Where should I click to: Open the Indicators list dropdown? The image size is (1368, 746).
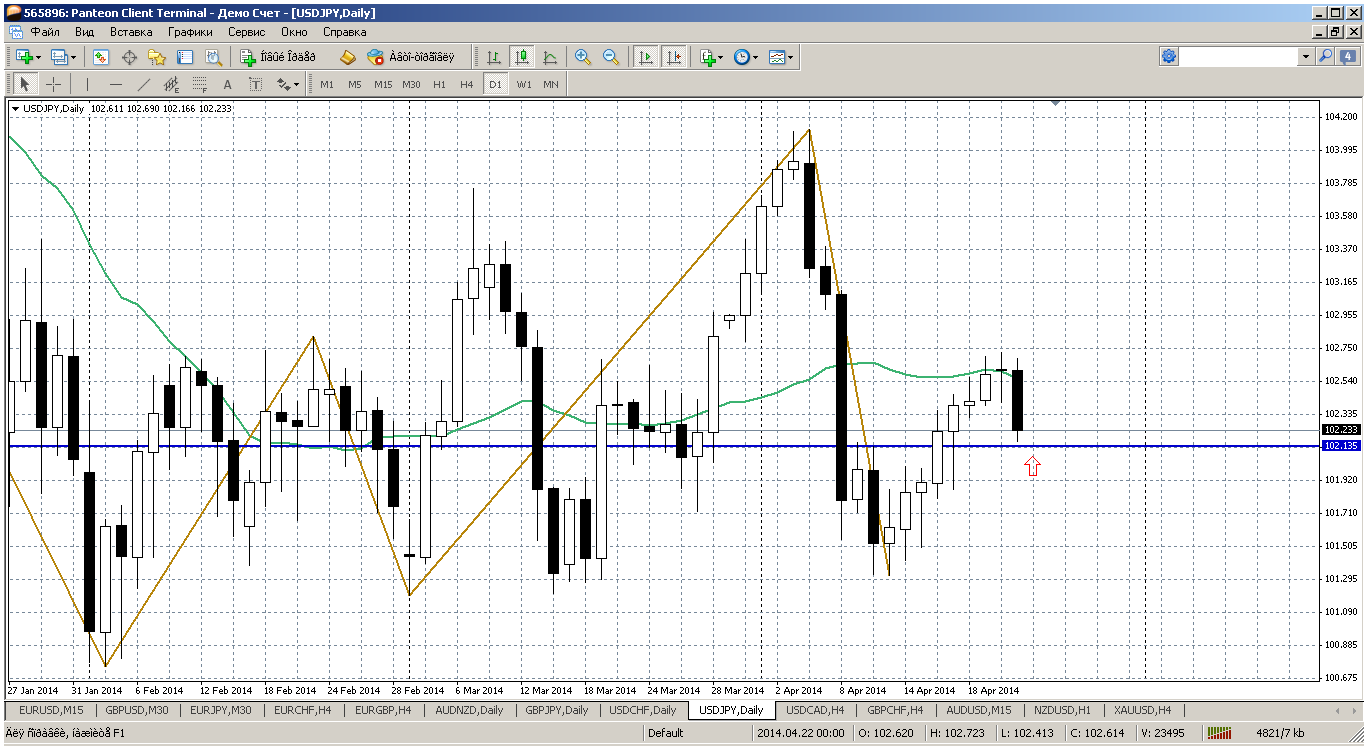tap(711, 57)
